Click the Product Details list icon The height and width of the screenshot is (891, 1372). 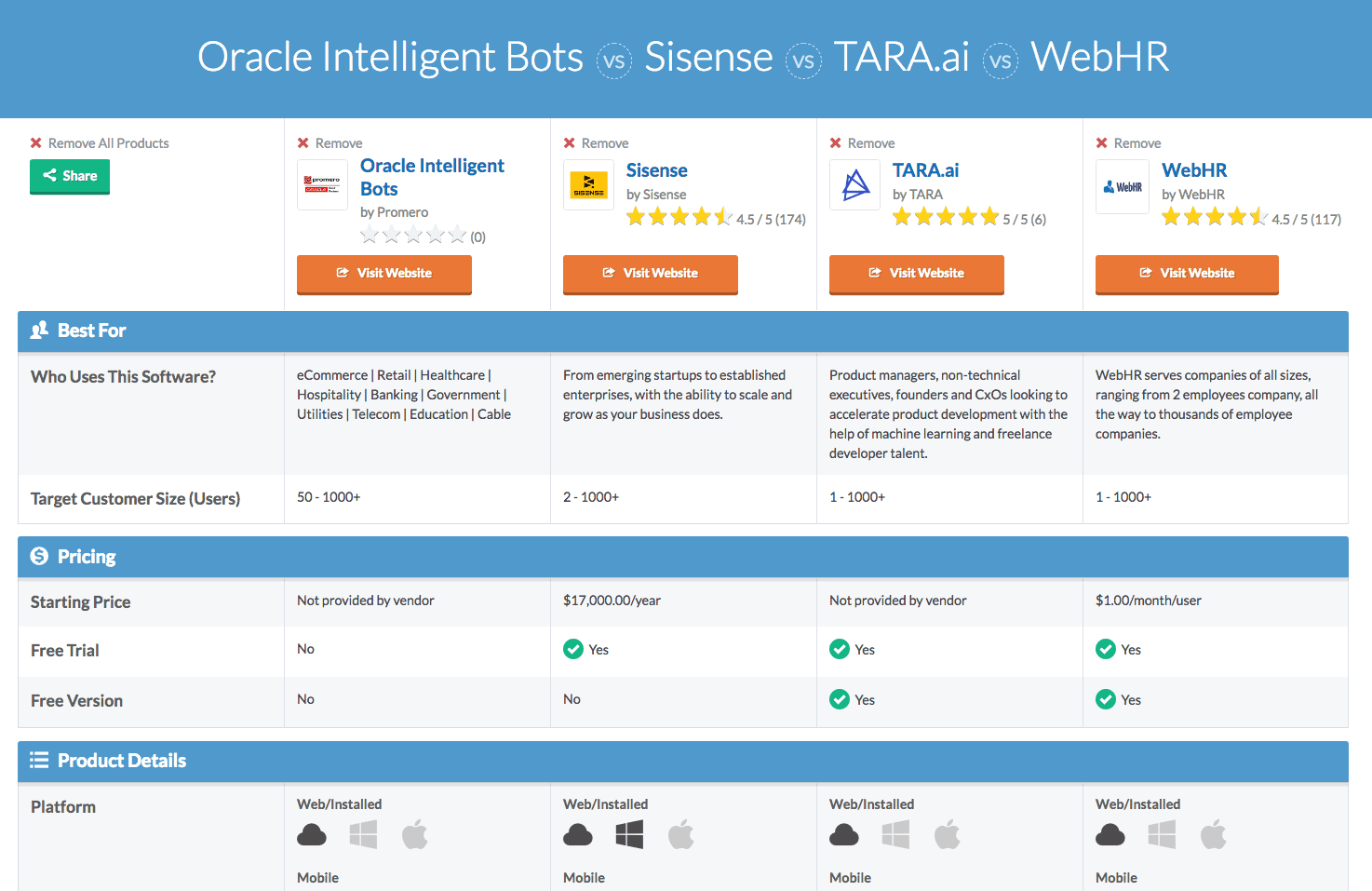[39, 761]
